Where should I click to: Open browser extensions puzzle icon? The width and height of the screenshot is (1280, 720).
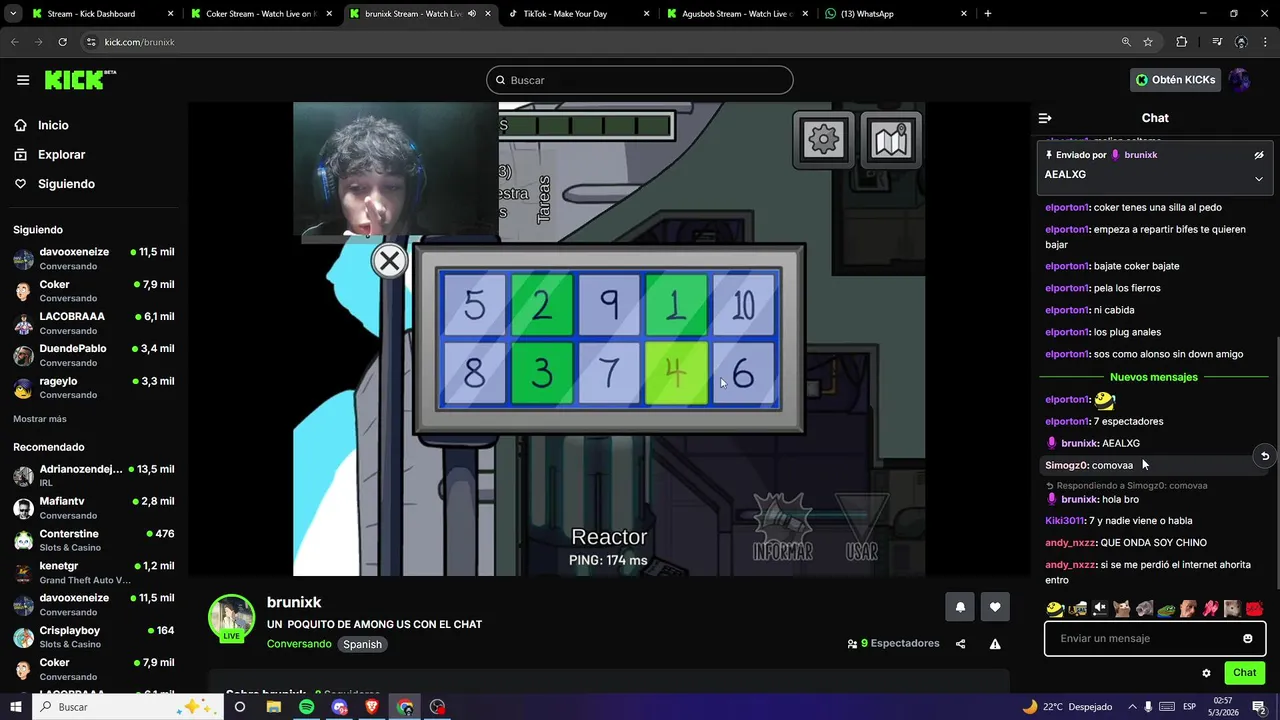pyautogui.click(x=1182, y=42)
